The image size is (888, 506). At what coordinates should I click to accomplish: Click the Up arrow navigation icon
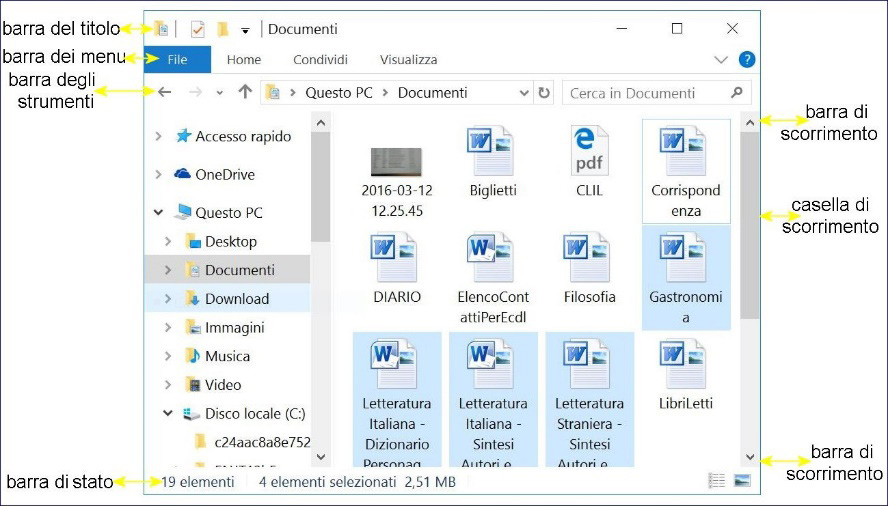[x=245, y=93]
